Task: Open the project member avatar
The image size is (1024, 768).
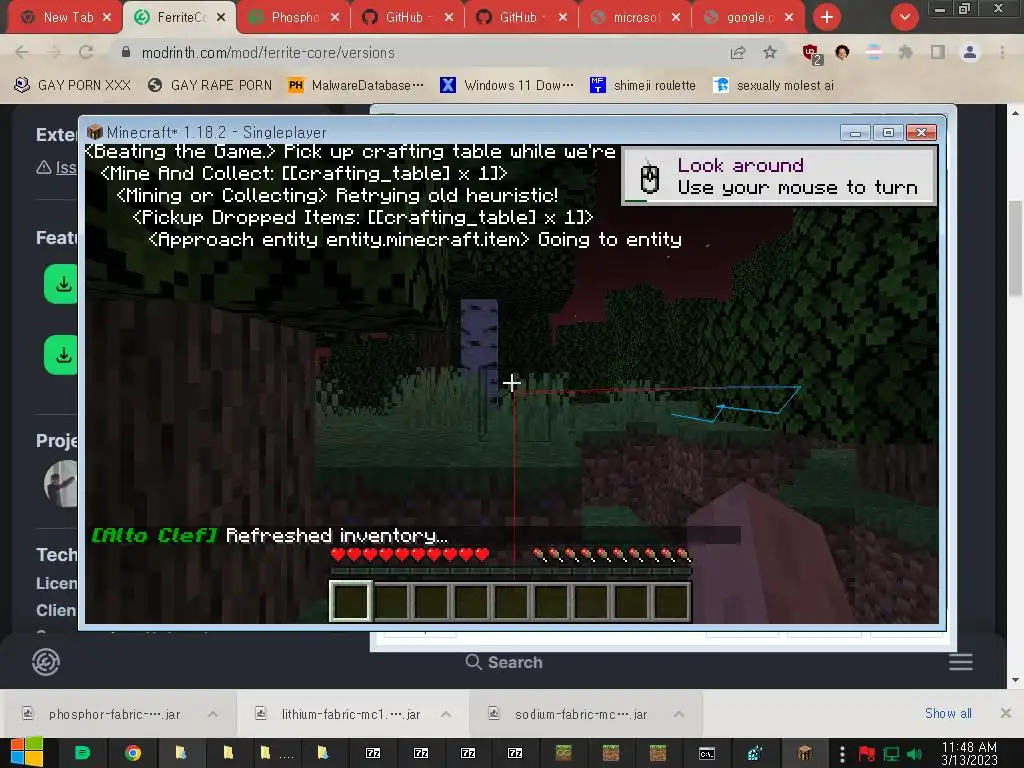Action: pos(61,484)
